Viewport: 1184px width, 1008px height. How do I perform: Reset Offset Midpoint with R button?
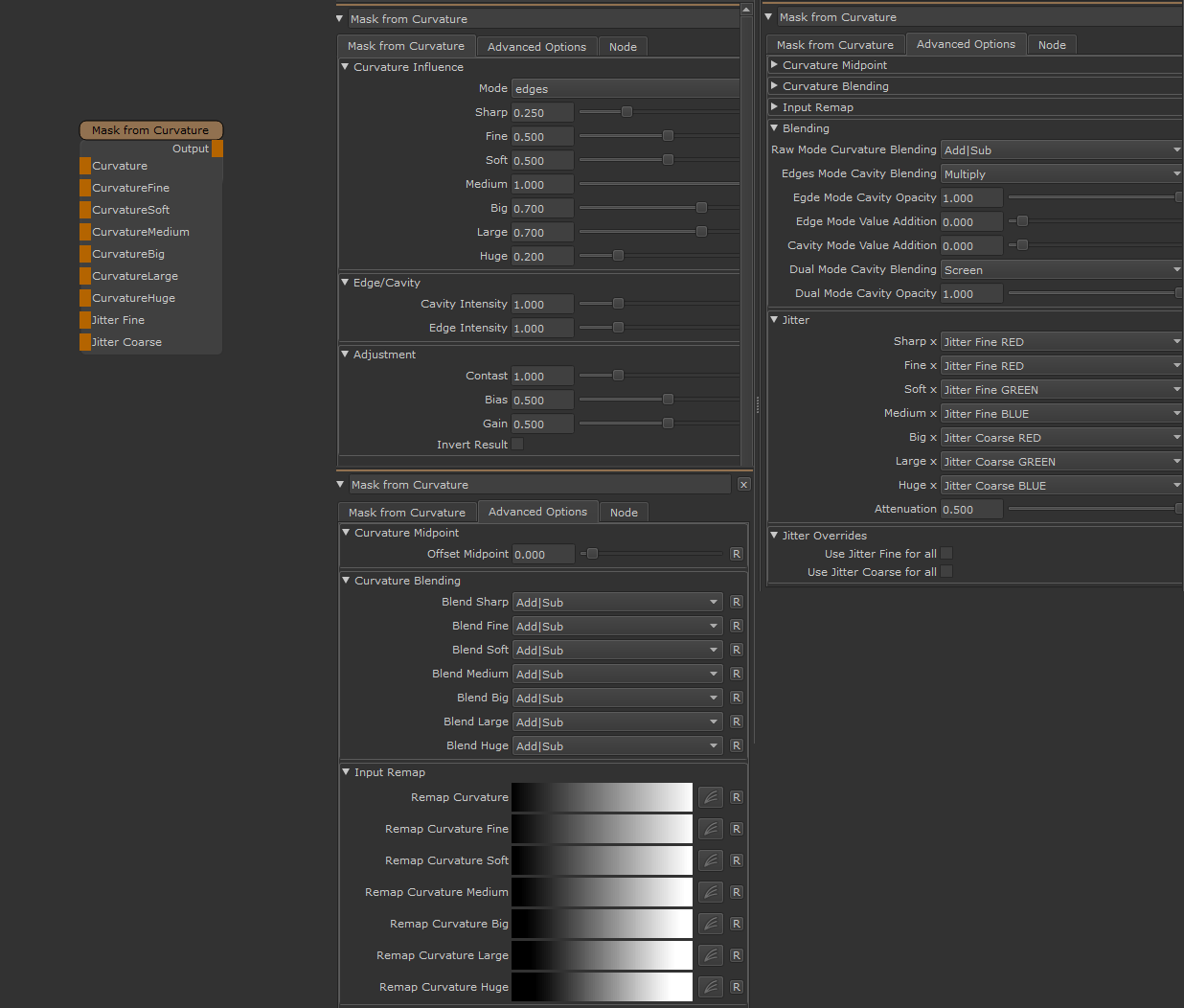736,554
